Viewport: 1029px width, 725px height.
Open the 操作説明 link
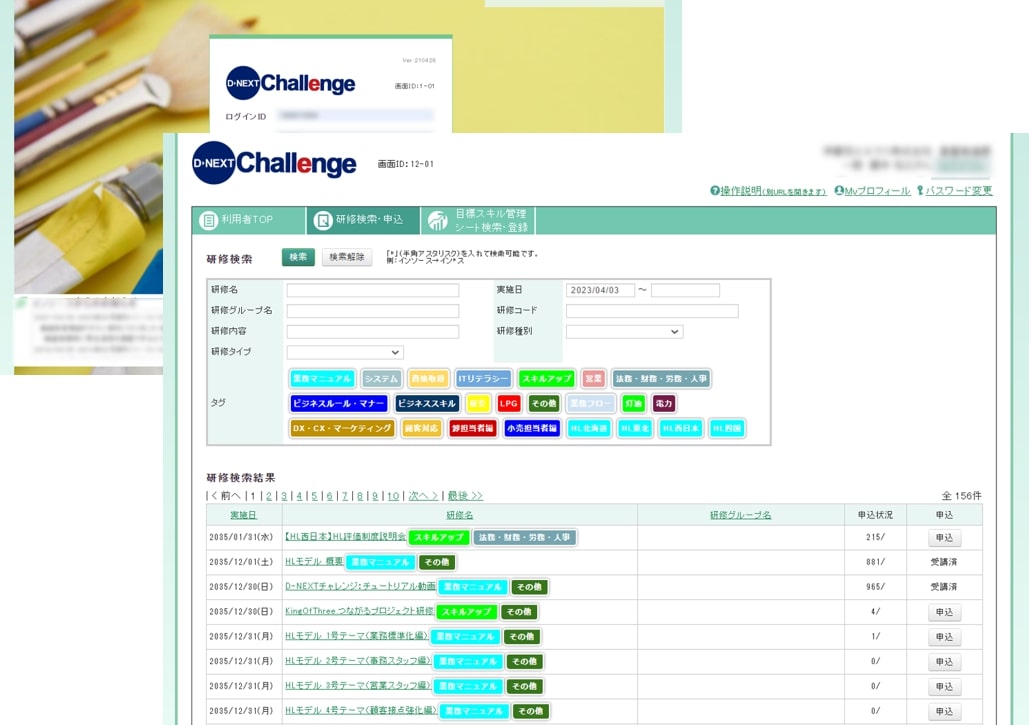tap(773, 191)
